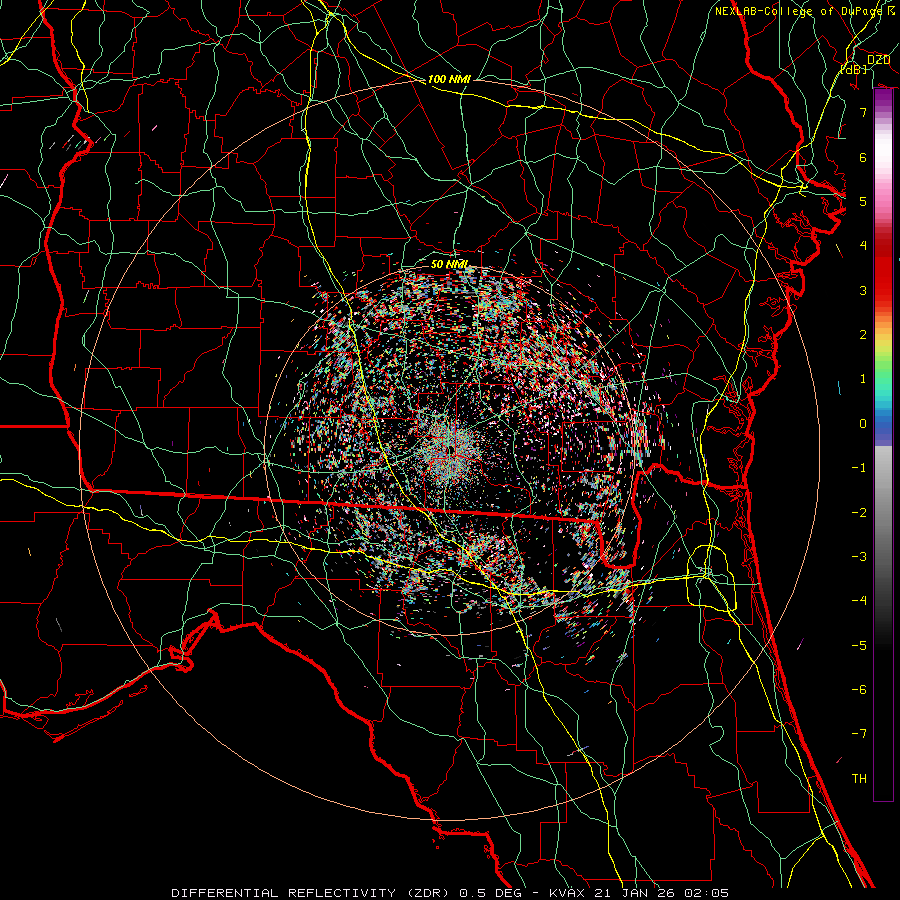Image resolution: width=900 pixels, height=900 pixels.
Task: Click the "5" value on color scale
Action: pyautogui.click(x=863, y=201)
